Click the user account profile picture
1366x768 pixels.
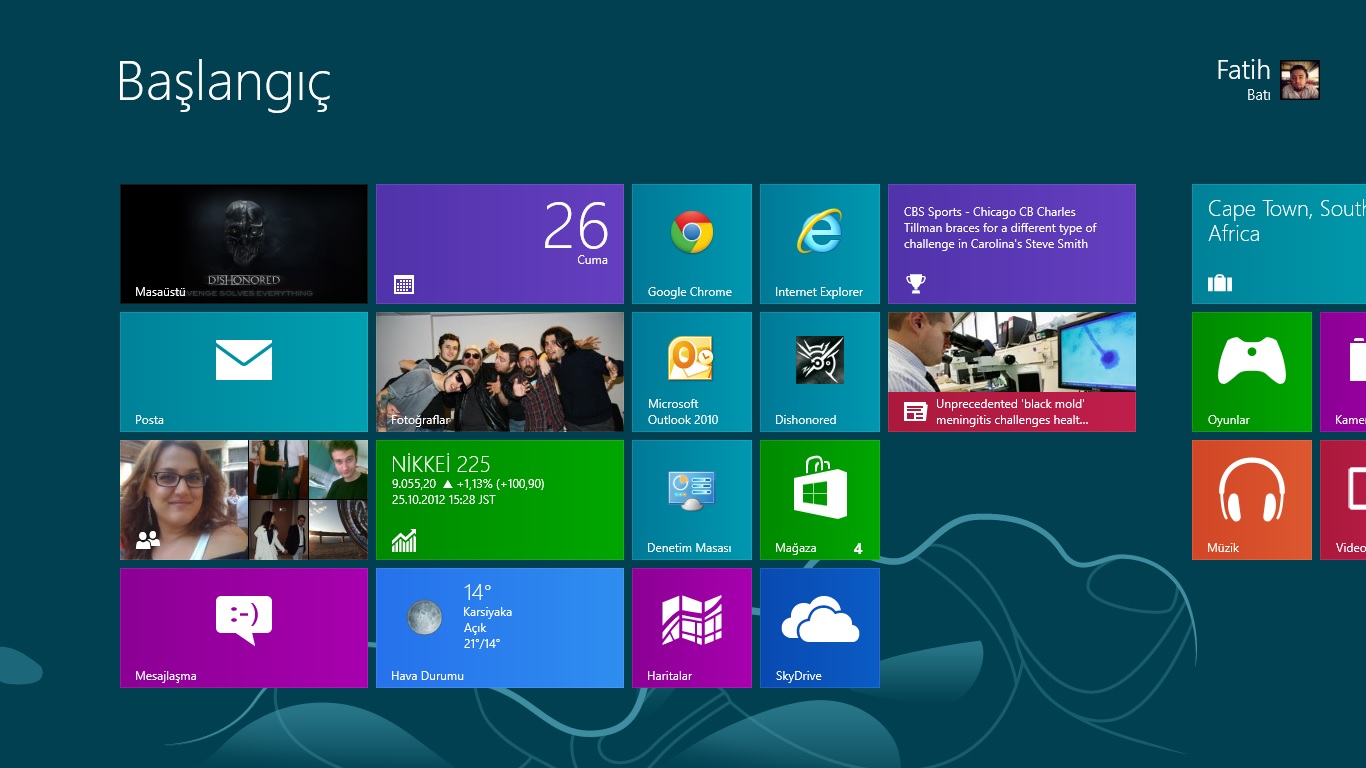[x=1300, y=80]
